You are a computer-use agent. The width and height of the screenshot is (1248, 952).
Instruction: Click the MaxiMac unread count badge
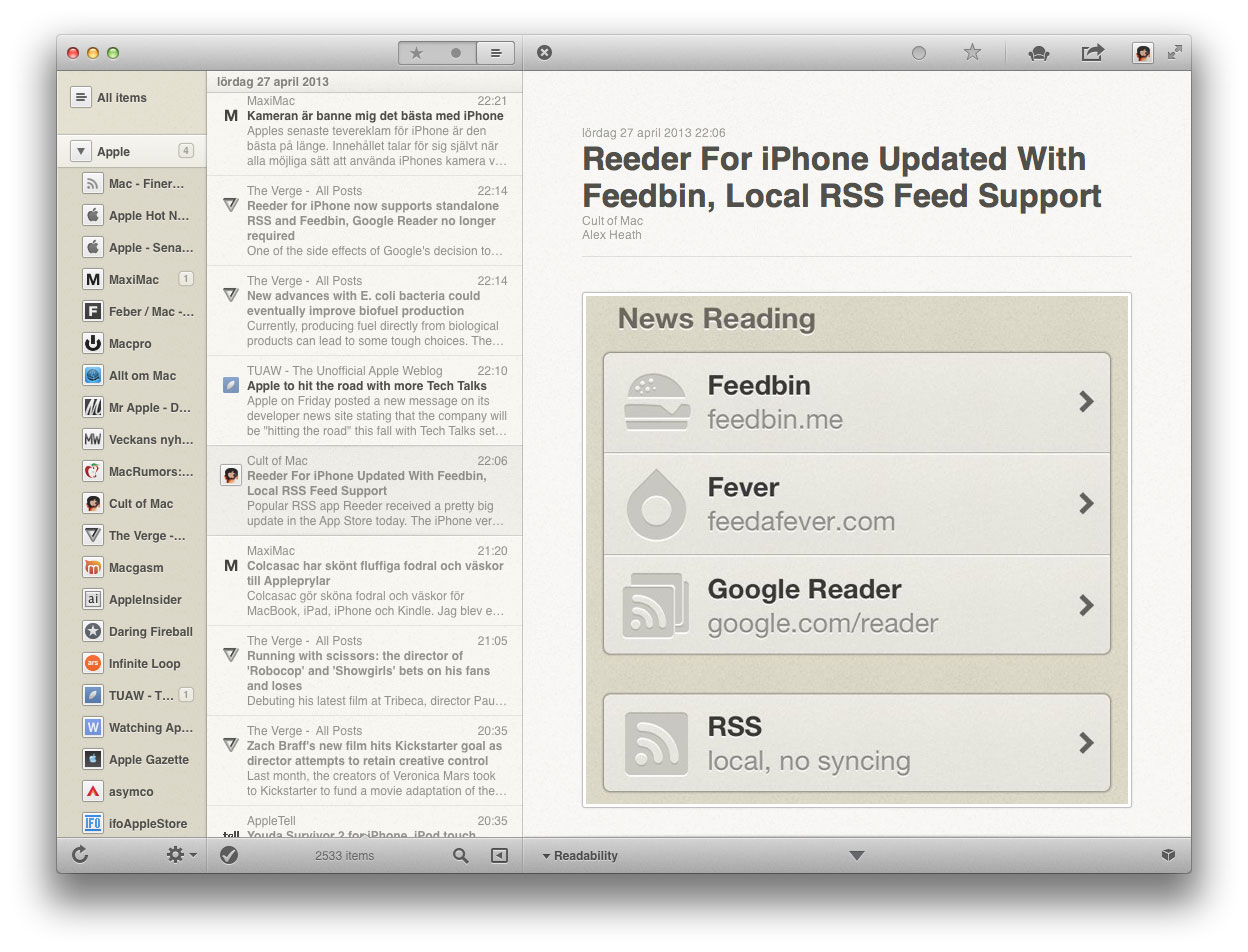186,279
